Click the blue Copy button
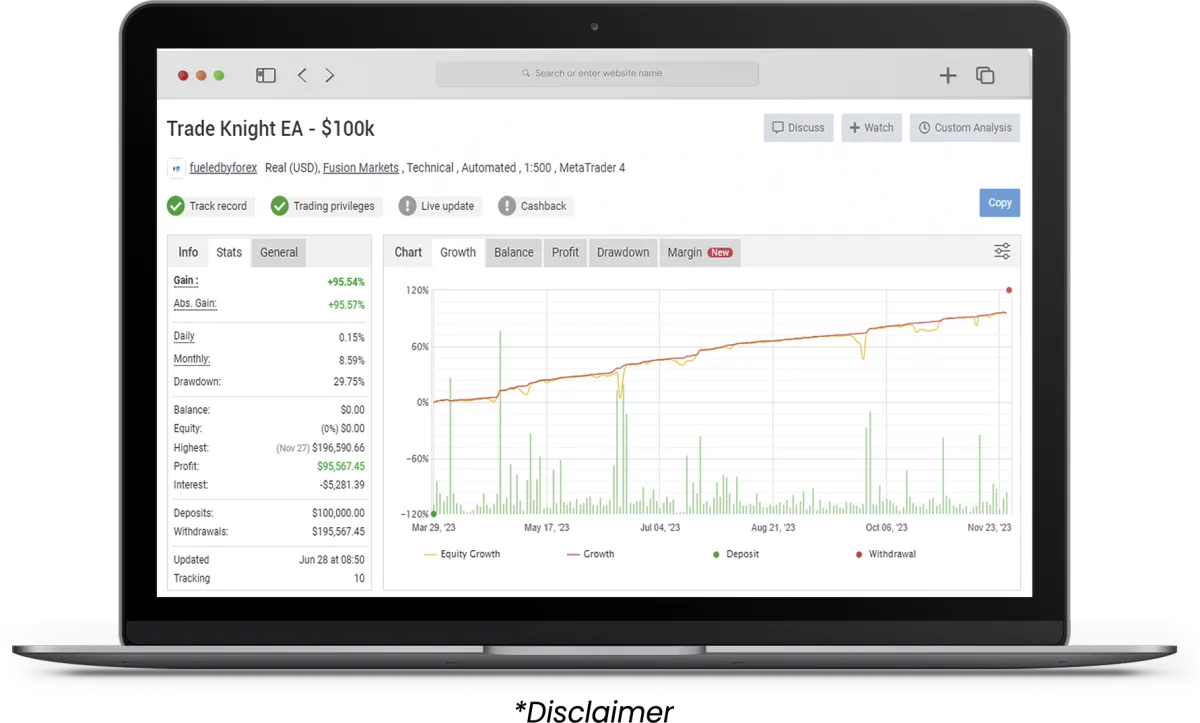 (x=1000, y=202)
